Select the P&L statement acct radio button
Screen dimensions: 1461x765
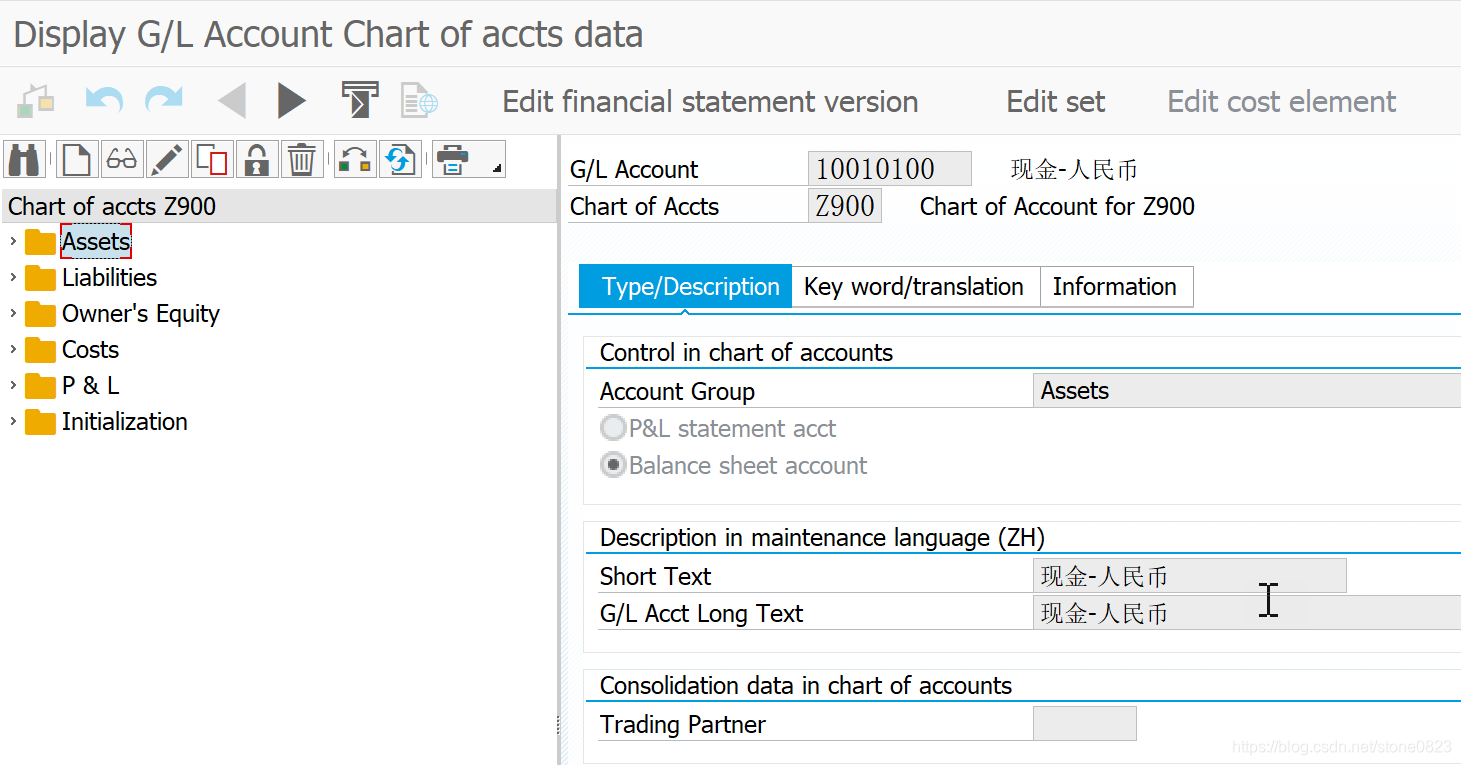click(x=613, y=429)
